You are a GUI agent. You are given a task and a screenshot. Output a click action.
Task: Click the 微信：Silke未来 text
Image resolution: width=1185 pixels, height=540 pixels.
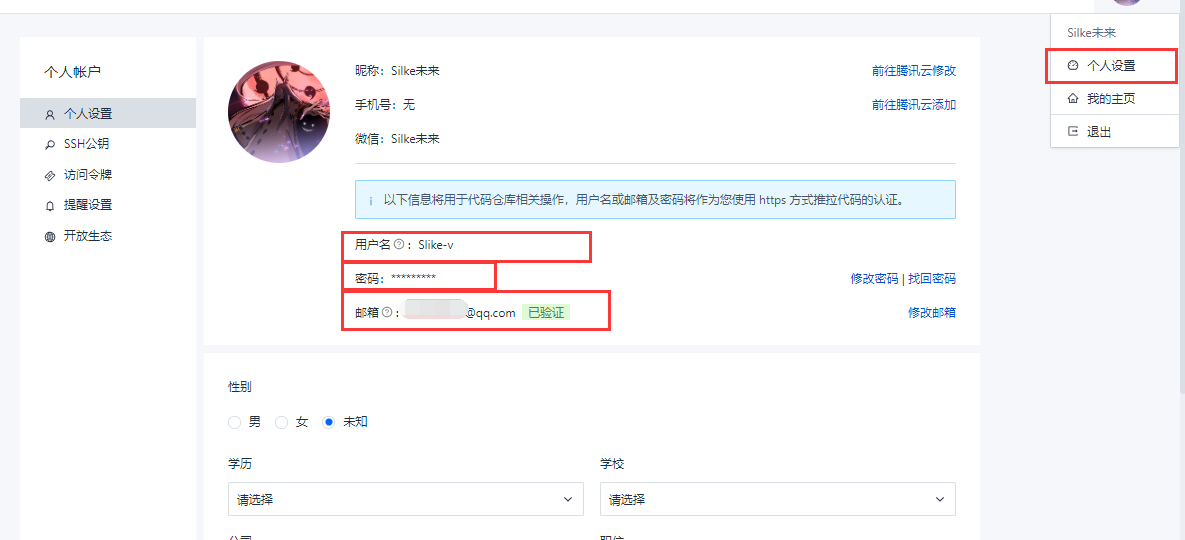point(397,139)
